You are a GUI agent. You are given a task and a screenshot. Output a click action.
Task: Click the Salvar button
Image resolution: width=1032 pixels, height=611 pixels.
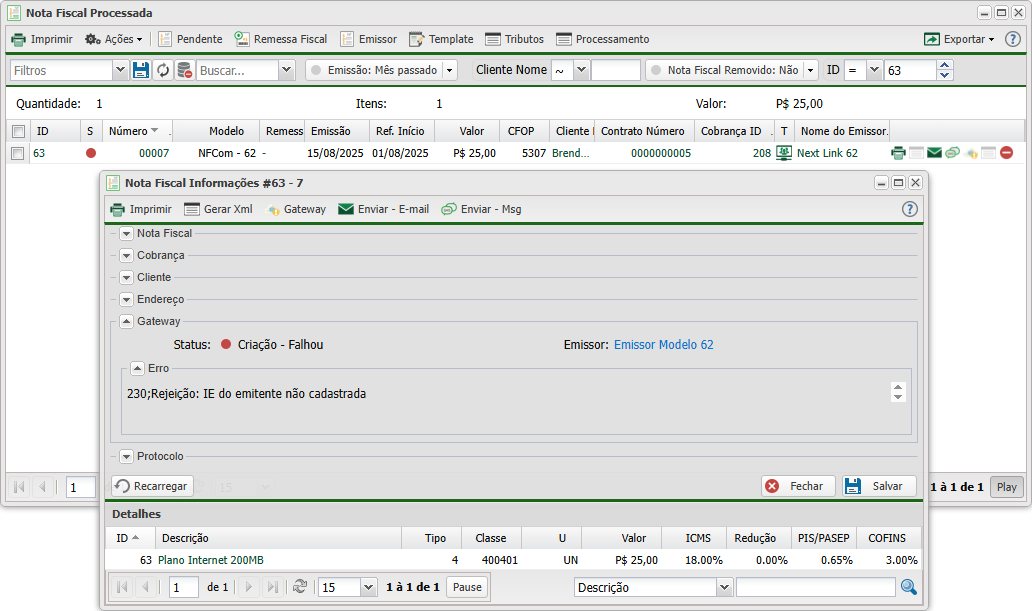(x=878, y=486)
